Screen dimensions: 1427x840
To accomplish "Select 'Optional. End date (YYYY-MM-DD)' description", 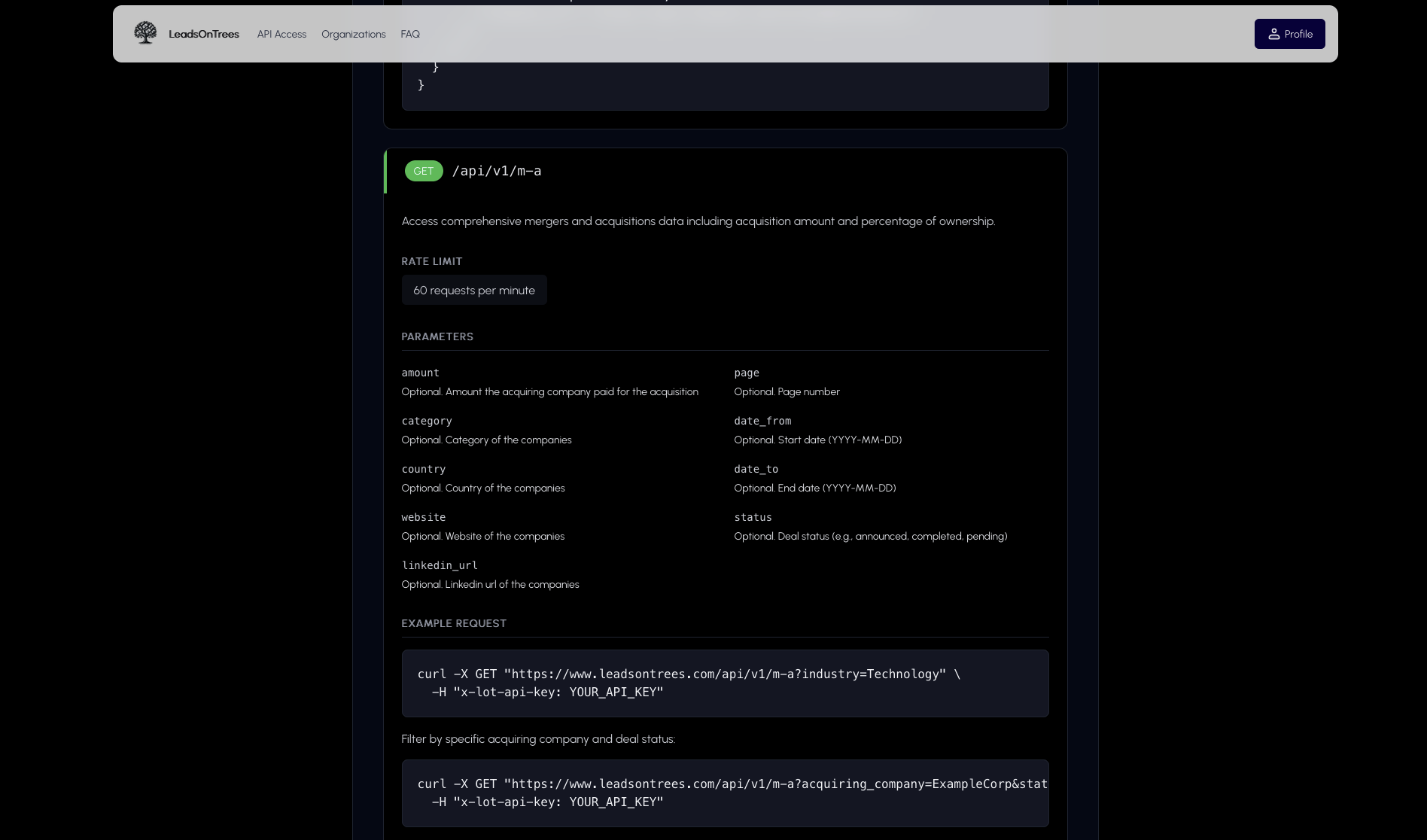I will click(x=815, y=488).
